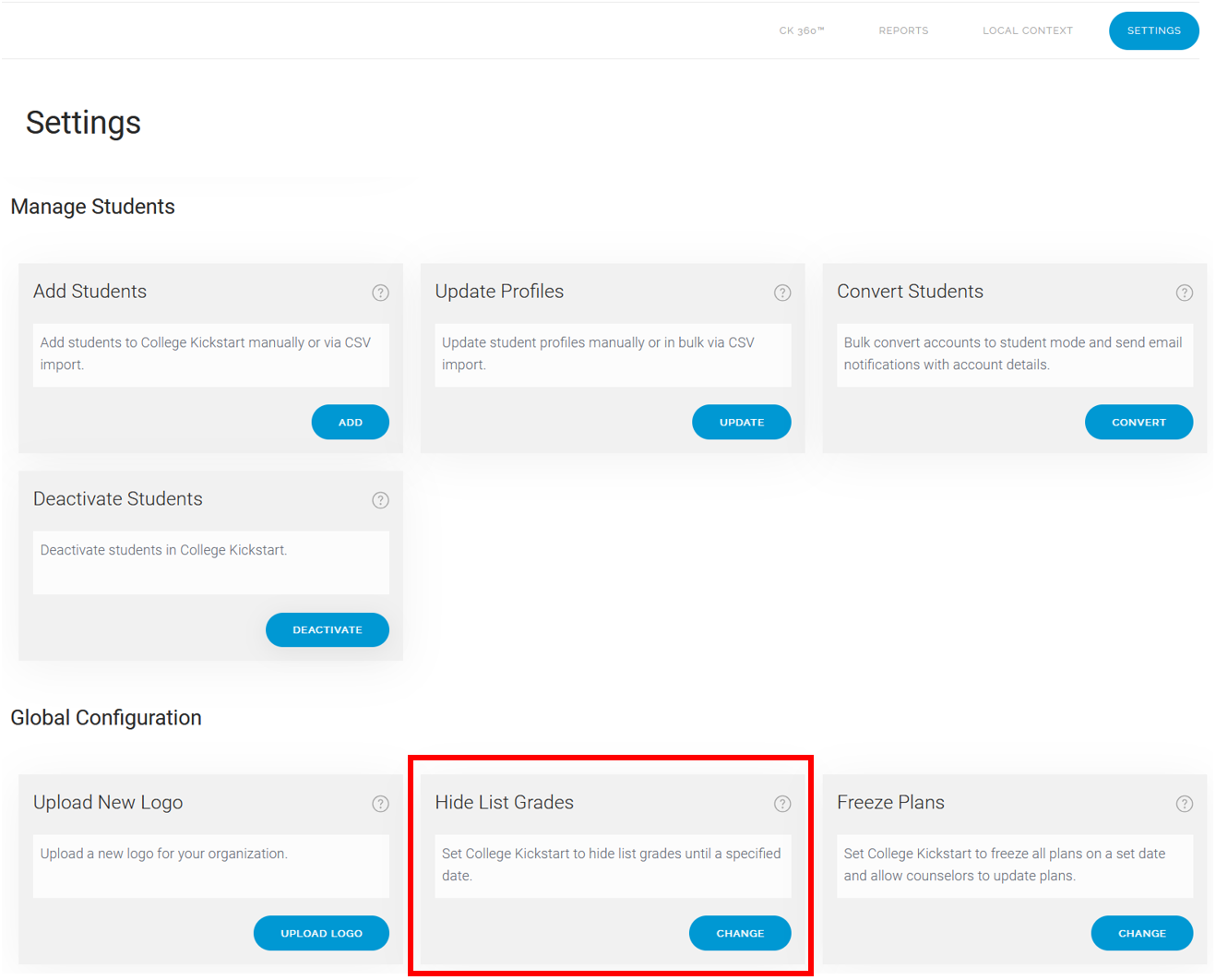Open help icon for Deactivate Students

click(x=380, y=500)
